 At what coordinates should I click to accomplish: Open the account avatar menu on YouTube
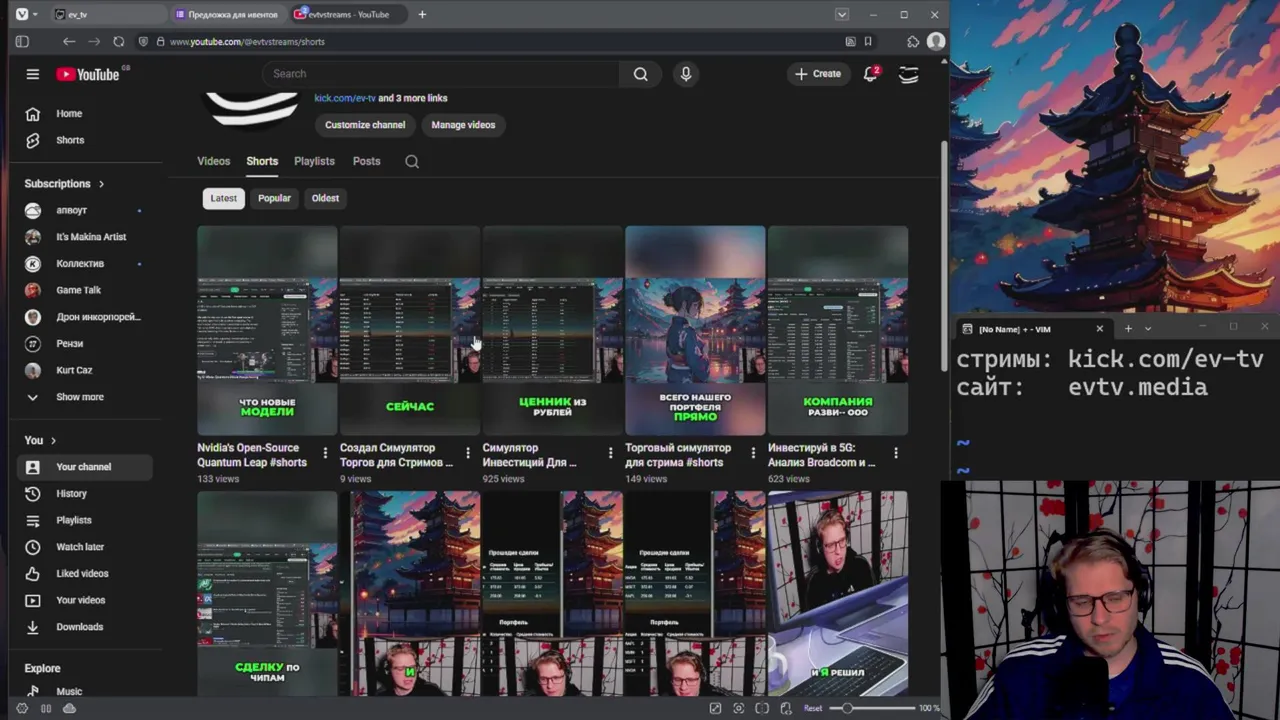tap(909, 74)
